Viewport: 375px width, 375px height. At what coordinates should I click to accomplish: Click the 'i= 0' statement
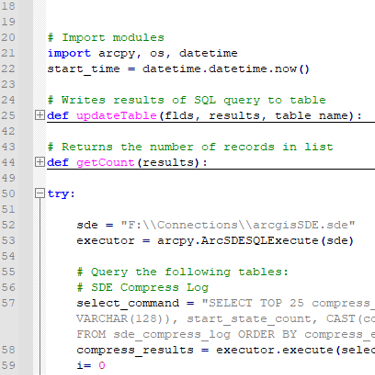[91, 365]
